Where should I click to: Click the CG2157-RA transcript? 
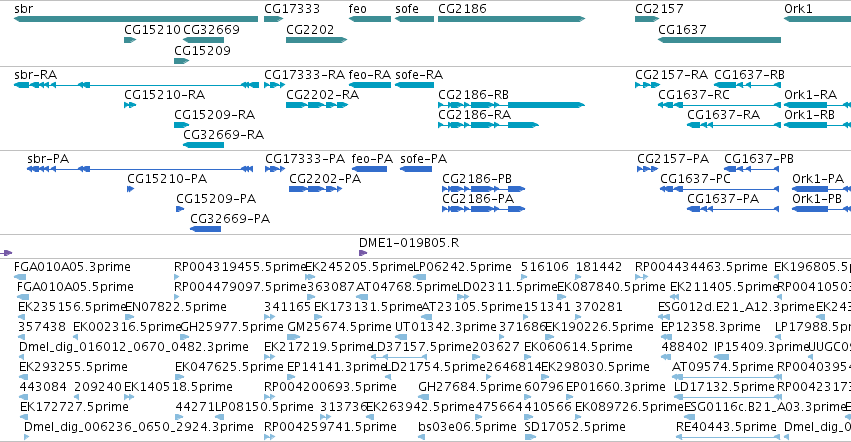(x=647, y=85)
